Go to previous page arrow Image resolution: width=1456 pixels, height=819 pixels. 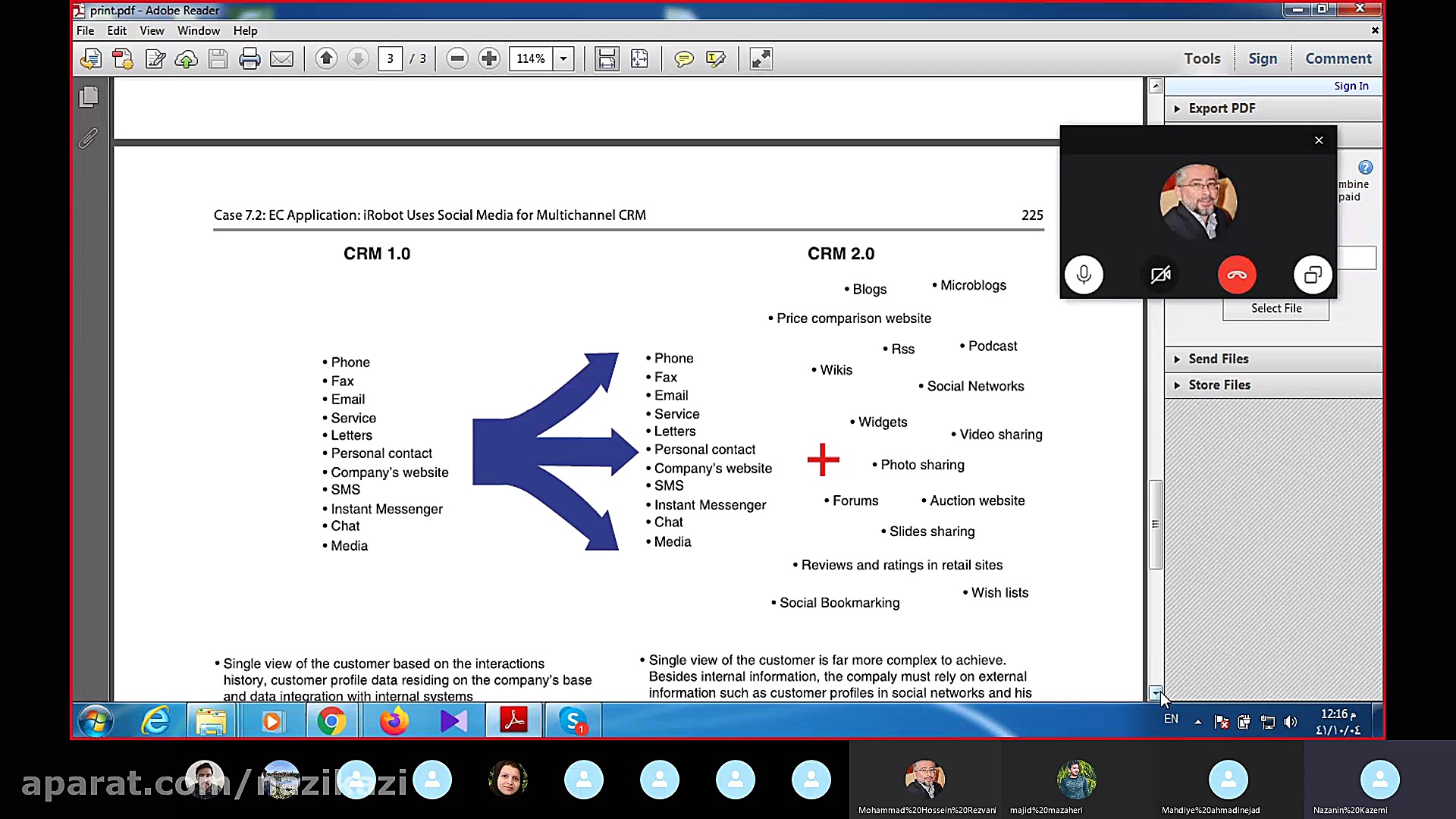pyautogui.click(x=326, y=58)
